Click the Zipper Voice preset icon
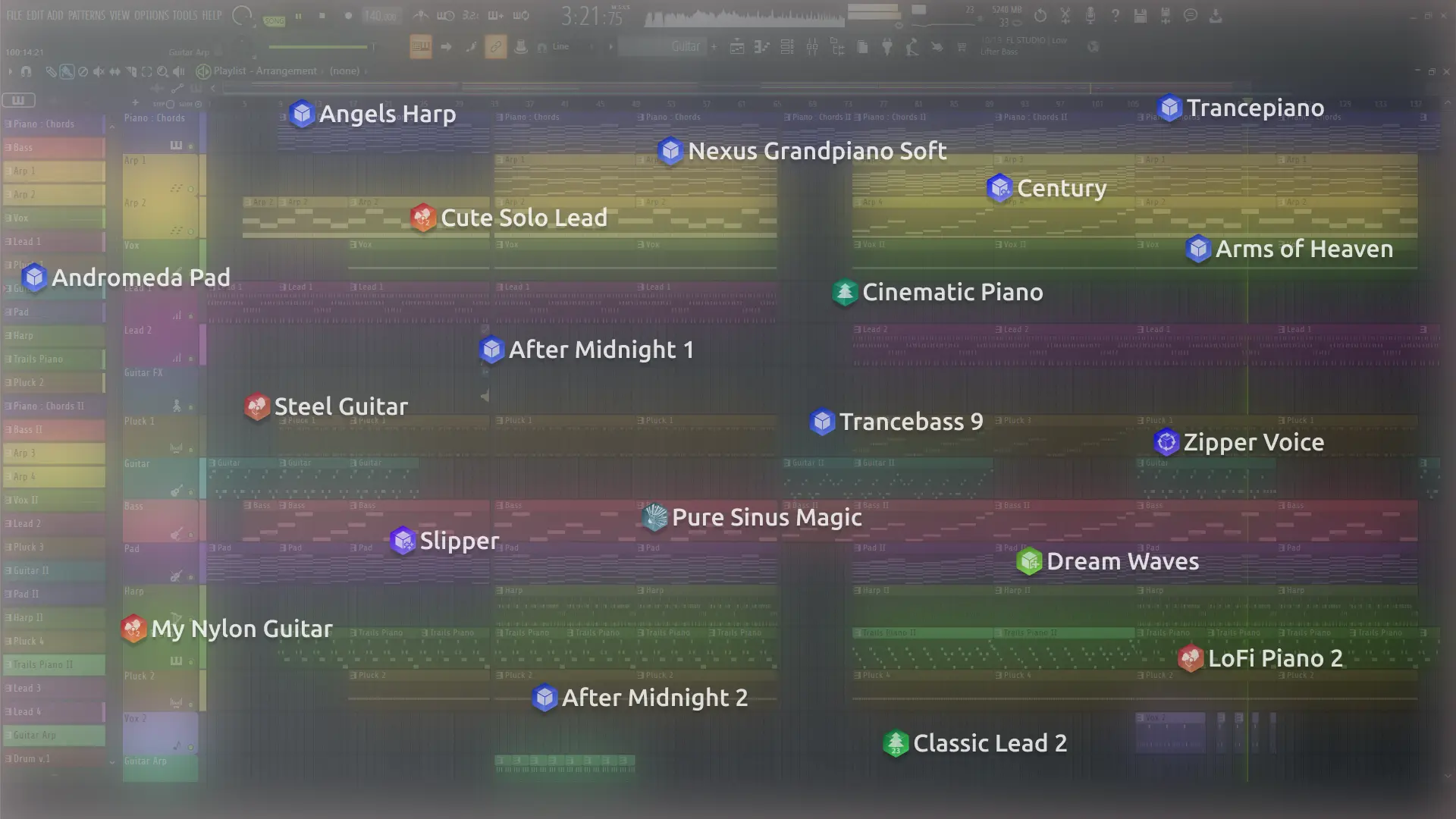 pos(1166,442)
